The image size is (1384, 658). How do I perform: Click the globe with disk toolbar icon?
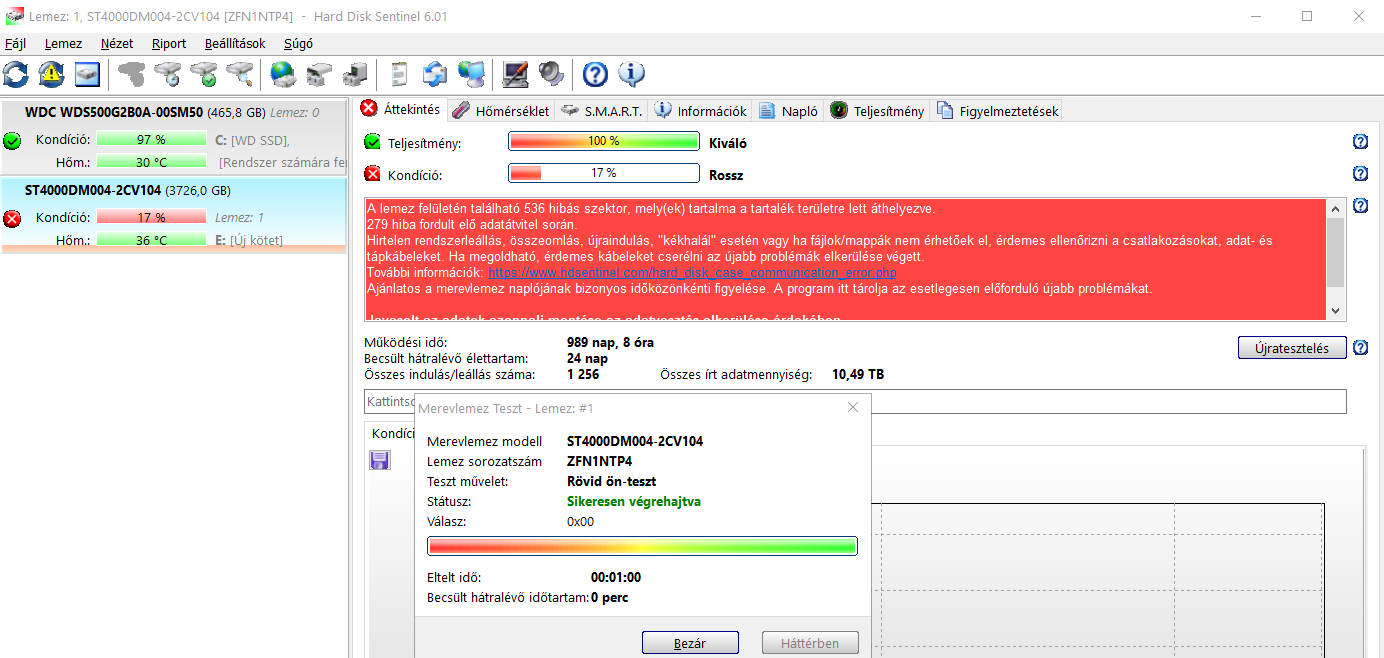(x=284, y=74)
